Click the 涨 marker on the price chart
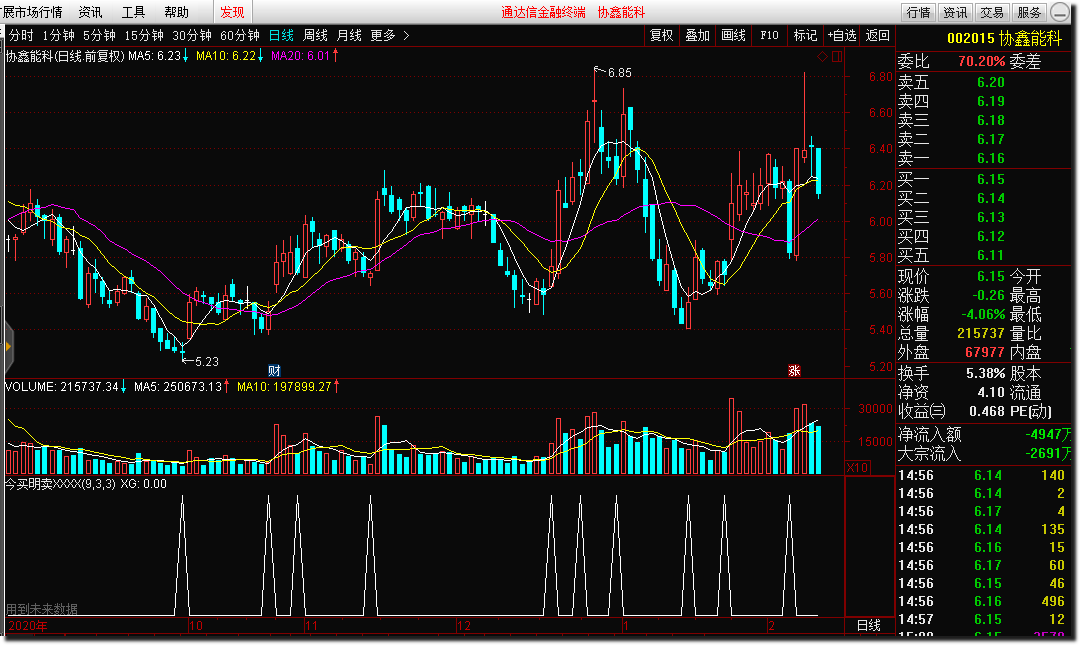The image size is (1081, 645). [x=794, y=371]
